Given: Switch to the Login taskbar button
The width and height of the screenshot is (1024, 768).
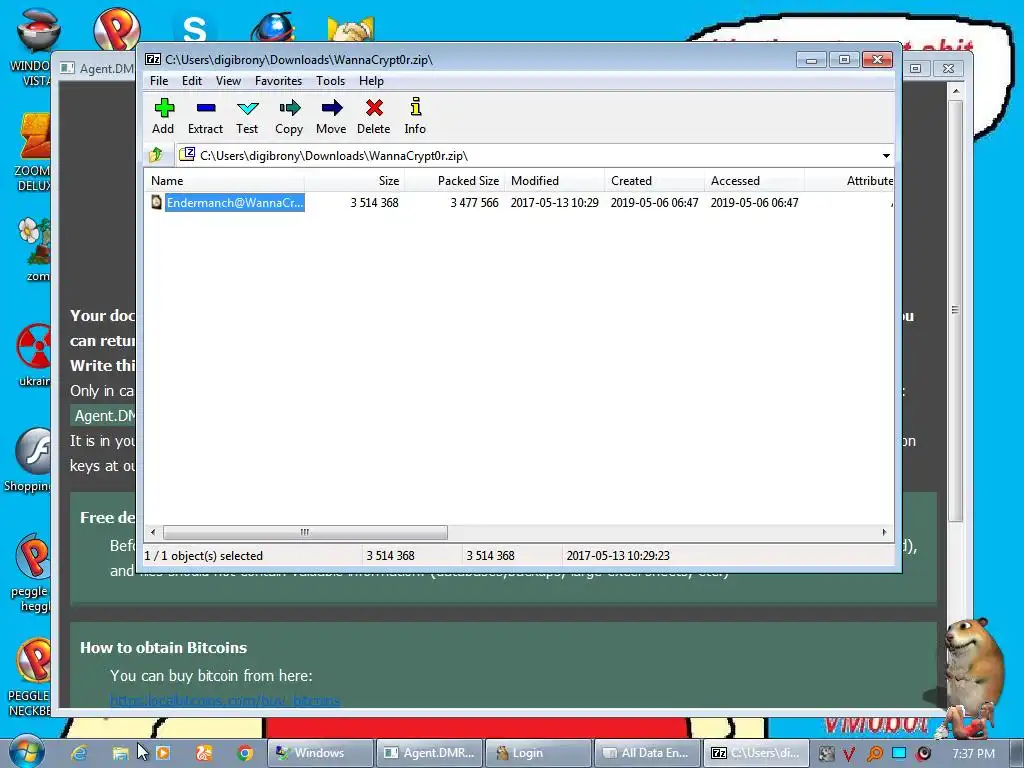Looking at the screenshot, I should pos(539,753).
